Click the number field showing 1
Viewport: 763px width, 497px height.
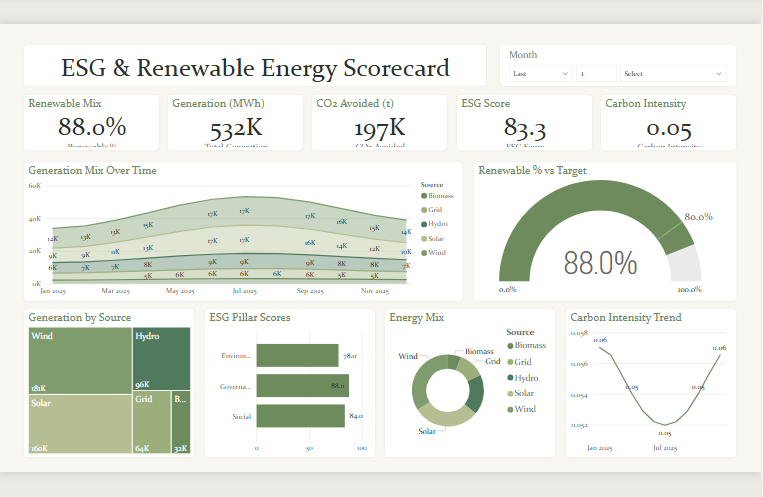(x=596, y=74)
